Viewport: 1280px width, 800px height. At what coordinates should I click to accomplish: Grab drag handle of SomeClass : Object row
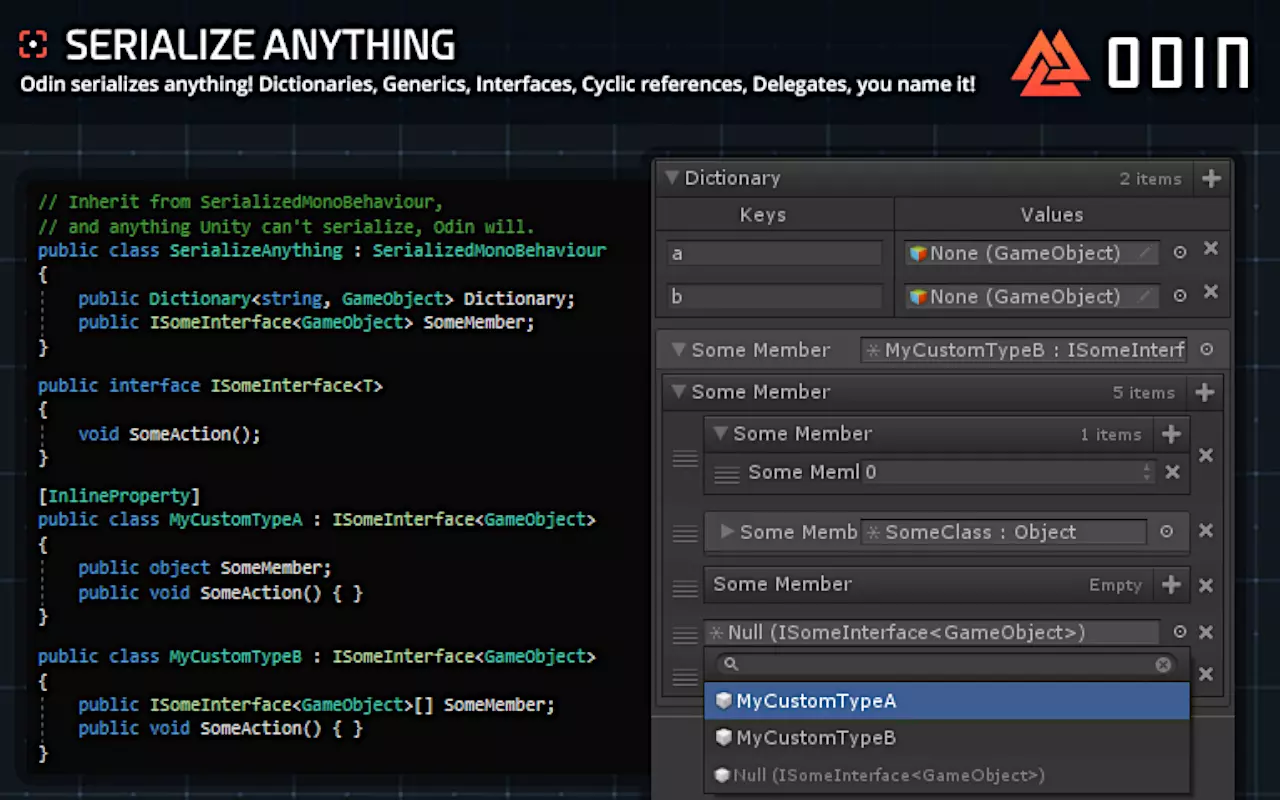click(x=685, y=534)
